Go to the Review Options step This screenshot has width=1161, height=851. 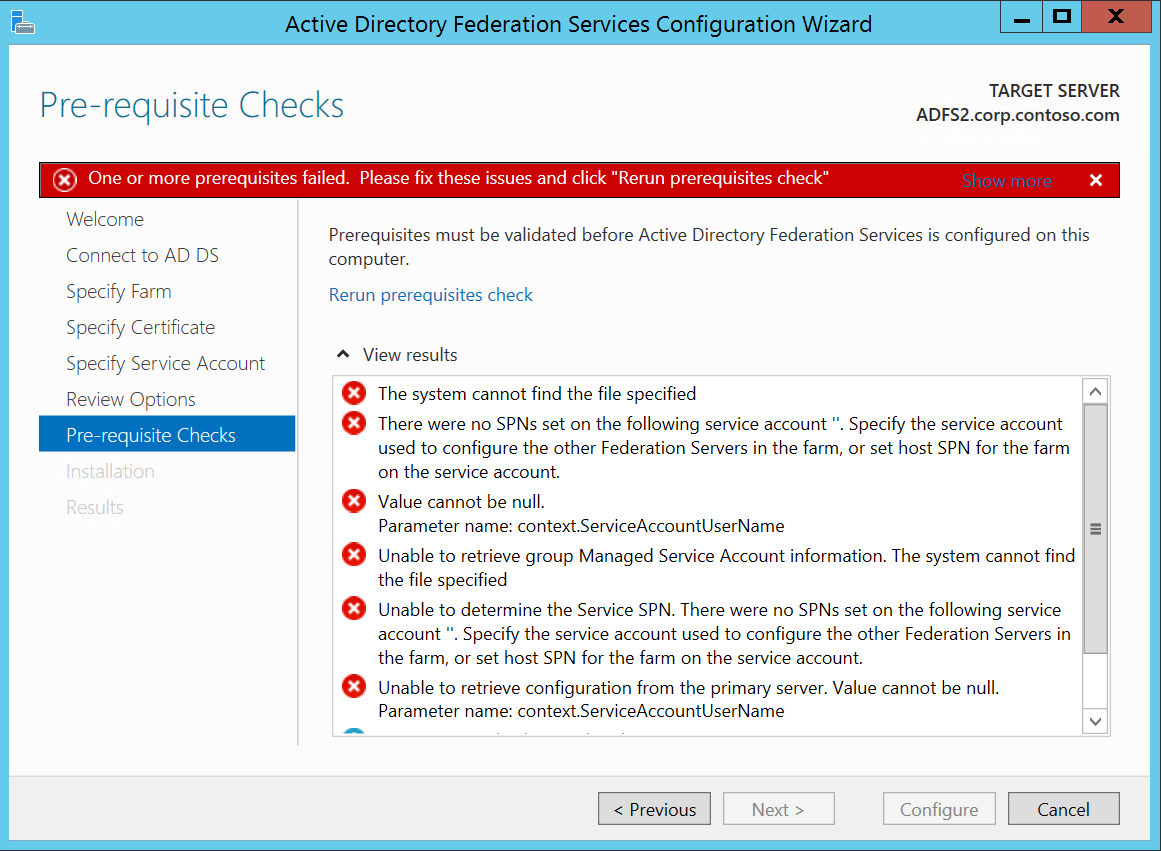point(130,399)
